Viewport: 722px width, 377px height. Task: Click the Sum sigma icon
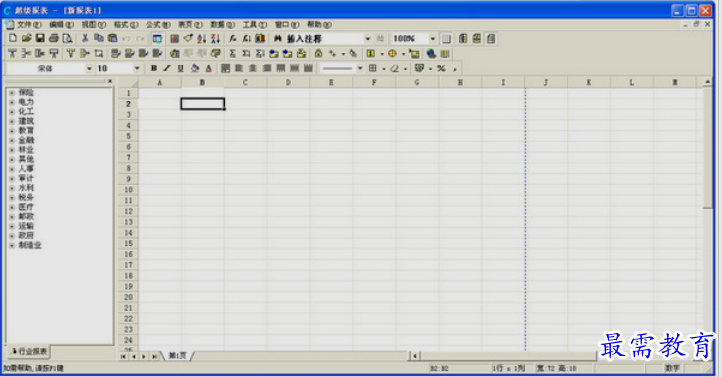(x=233, y=53)
